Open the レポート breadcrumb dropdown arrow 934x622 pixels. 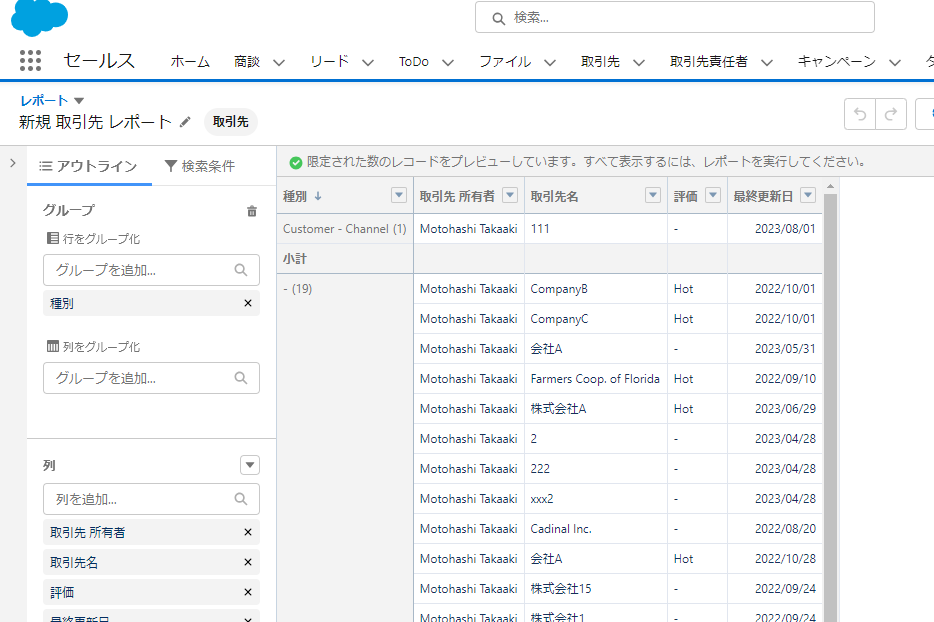(x=79, y=101)
